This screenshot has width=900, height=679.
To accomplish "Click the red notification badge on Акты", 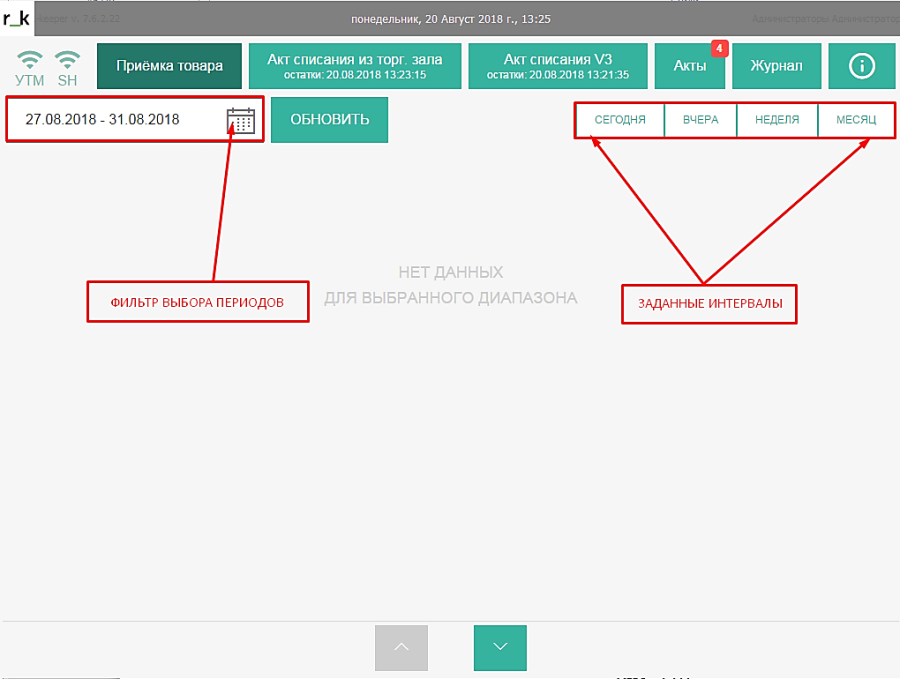I will click(718, 48).
